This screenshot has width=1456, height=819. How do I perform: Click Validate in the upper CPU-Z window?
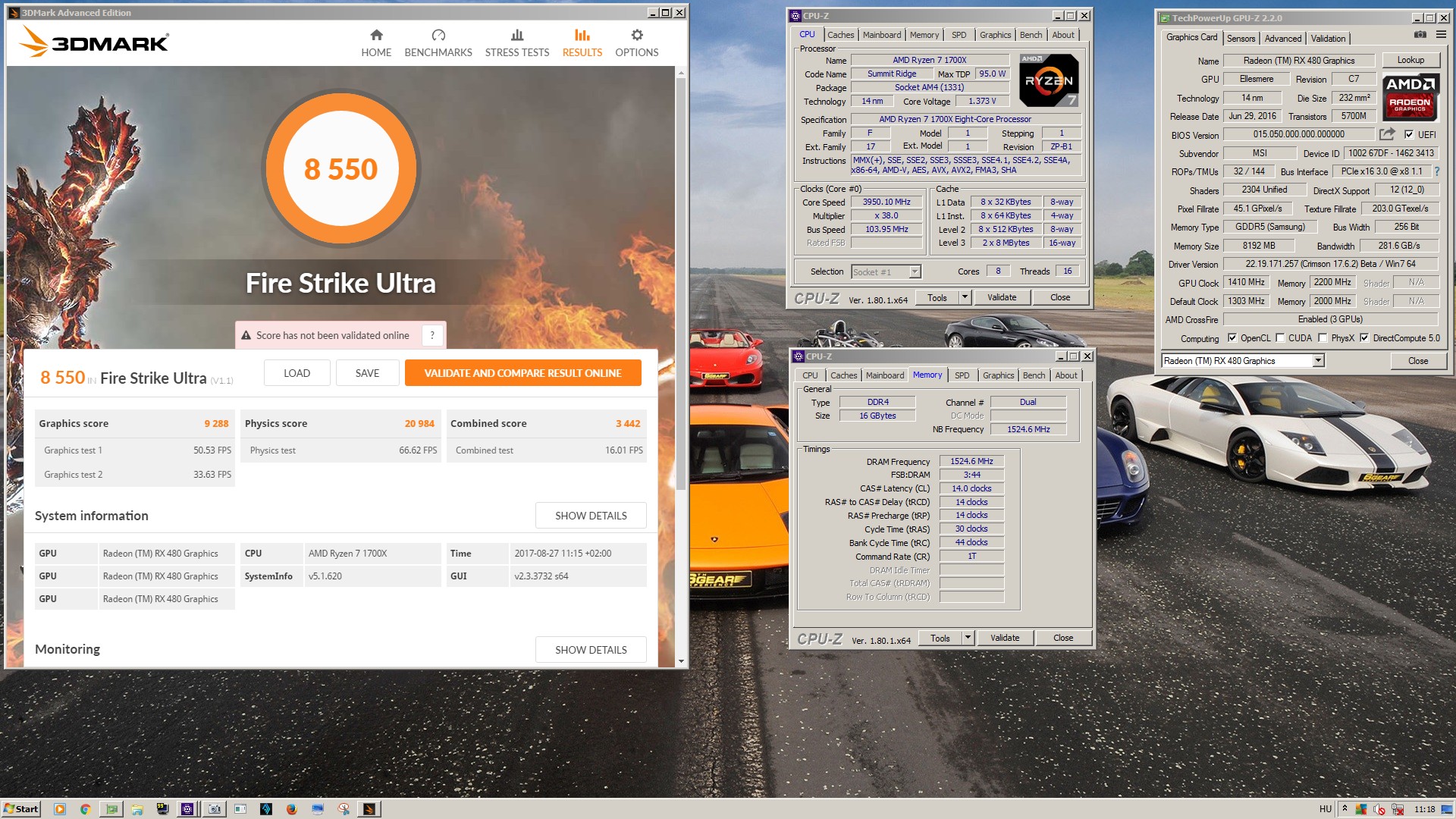point(1001,297)
